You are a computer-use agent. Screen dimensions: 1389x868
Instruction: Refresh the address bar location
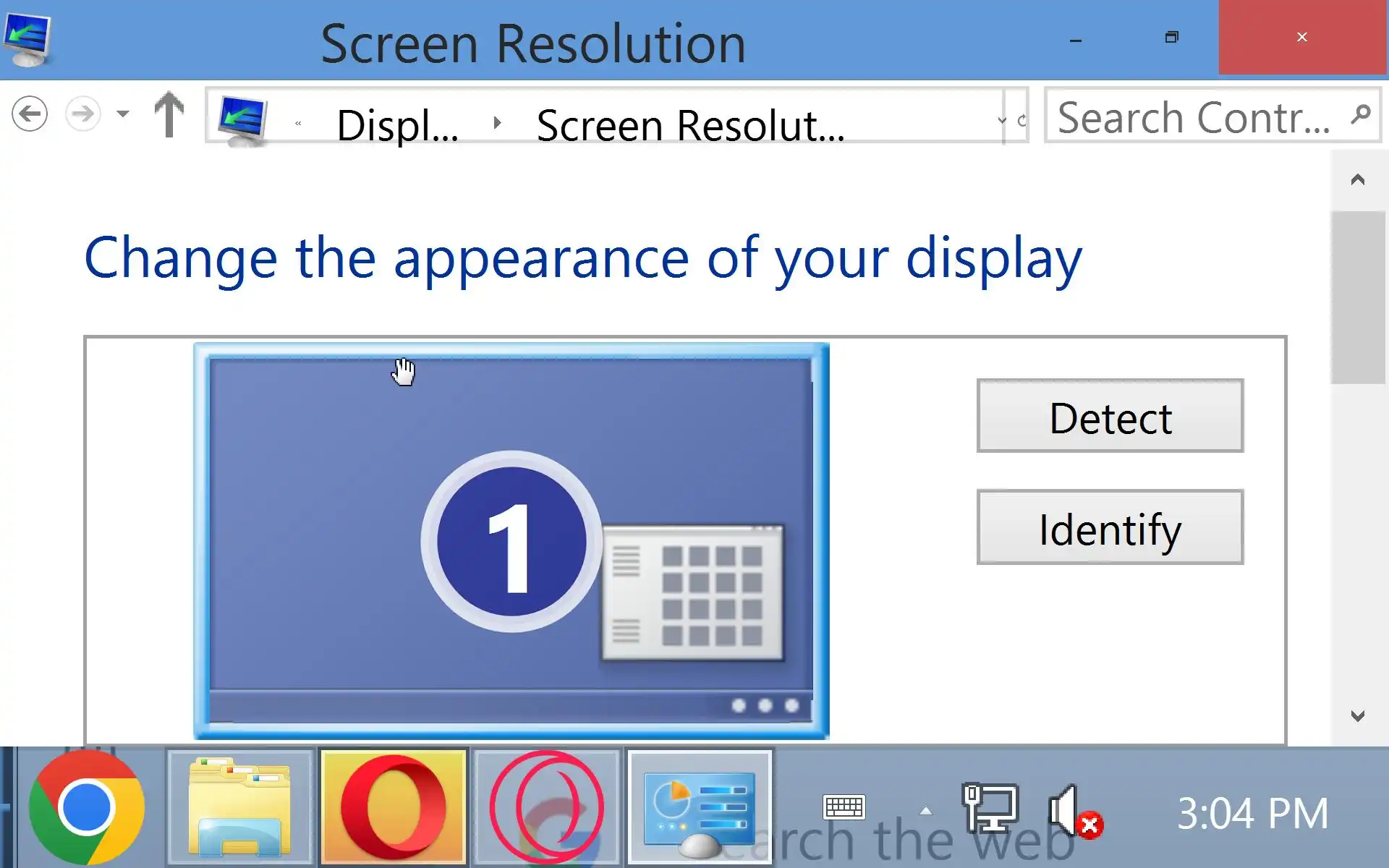pyautogui.click(x=1021, y=120)
